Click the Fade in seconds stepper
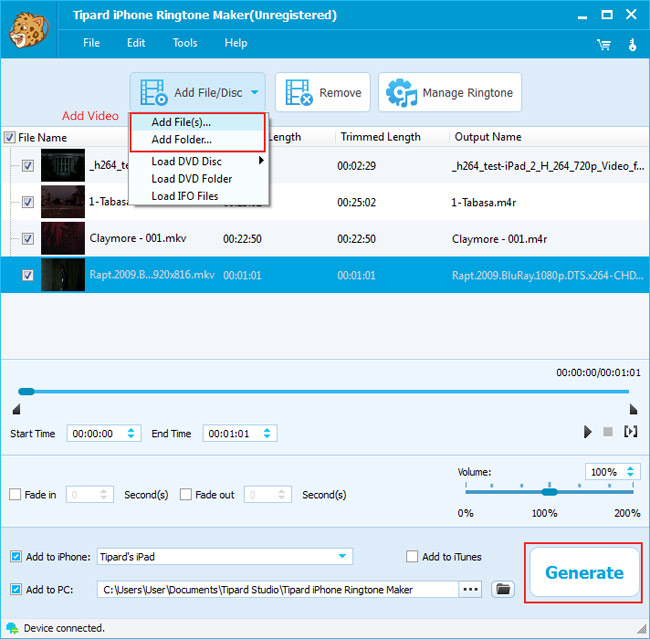This screenshot has height=639, width=650. [x=104, y=494]
